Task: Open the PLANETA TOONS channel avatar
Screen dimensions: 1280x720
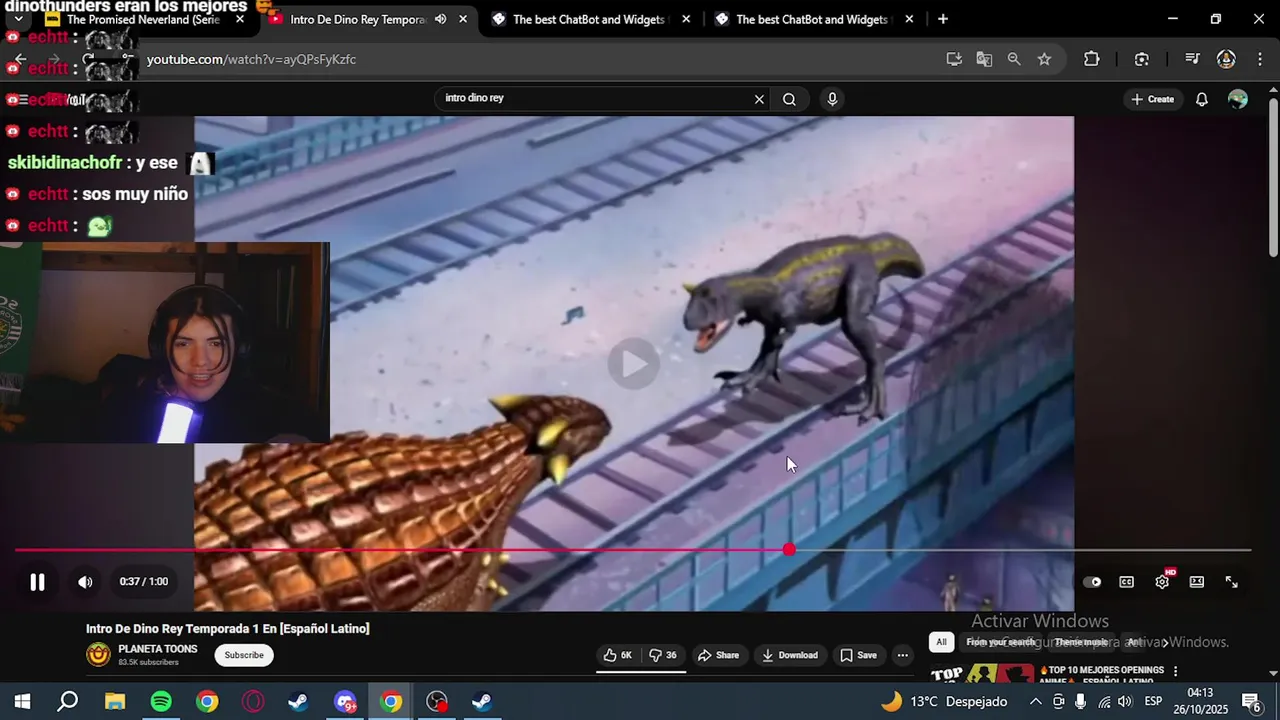Action: point(98,655)
